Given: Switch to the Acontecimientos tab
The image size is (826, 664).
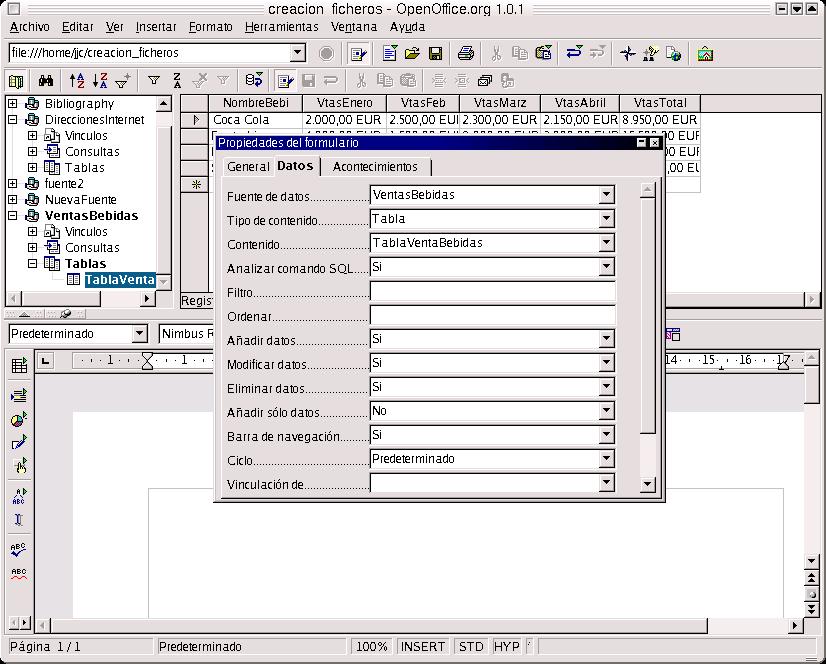Looking at the screenshot, I should [375, 167].
